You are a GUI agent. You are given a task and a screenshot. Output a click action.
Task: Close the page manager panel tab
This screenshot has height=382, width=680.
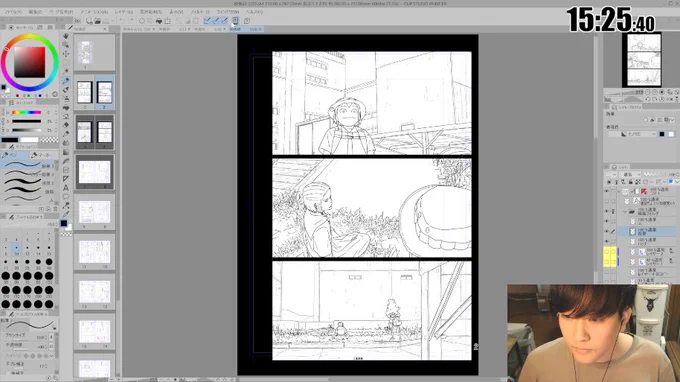click(105, 29)
